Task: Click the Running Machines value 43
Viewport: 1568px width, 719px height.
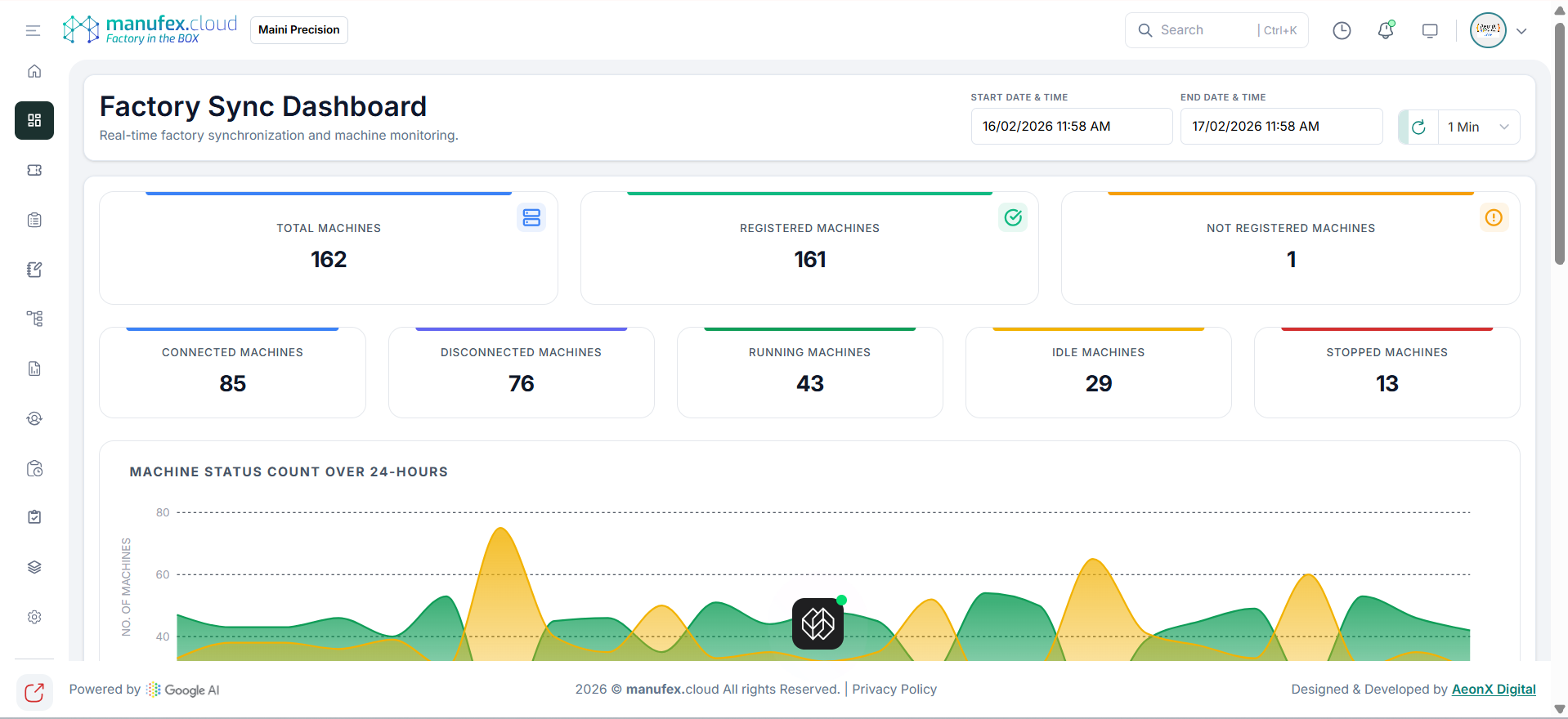Action: 810,383
